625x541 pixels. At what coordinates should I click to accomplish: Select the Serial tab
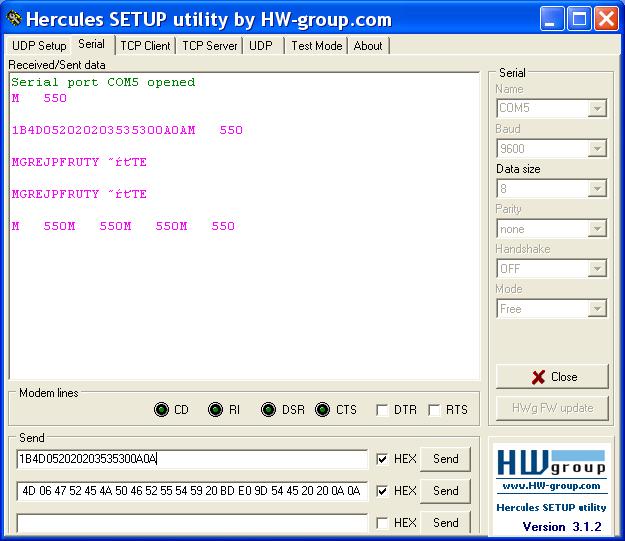pyautogui.click(x=92, y=44)
